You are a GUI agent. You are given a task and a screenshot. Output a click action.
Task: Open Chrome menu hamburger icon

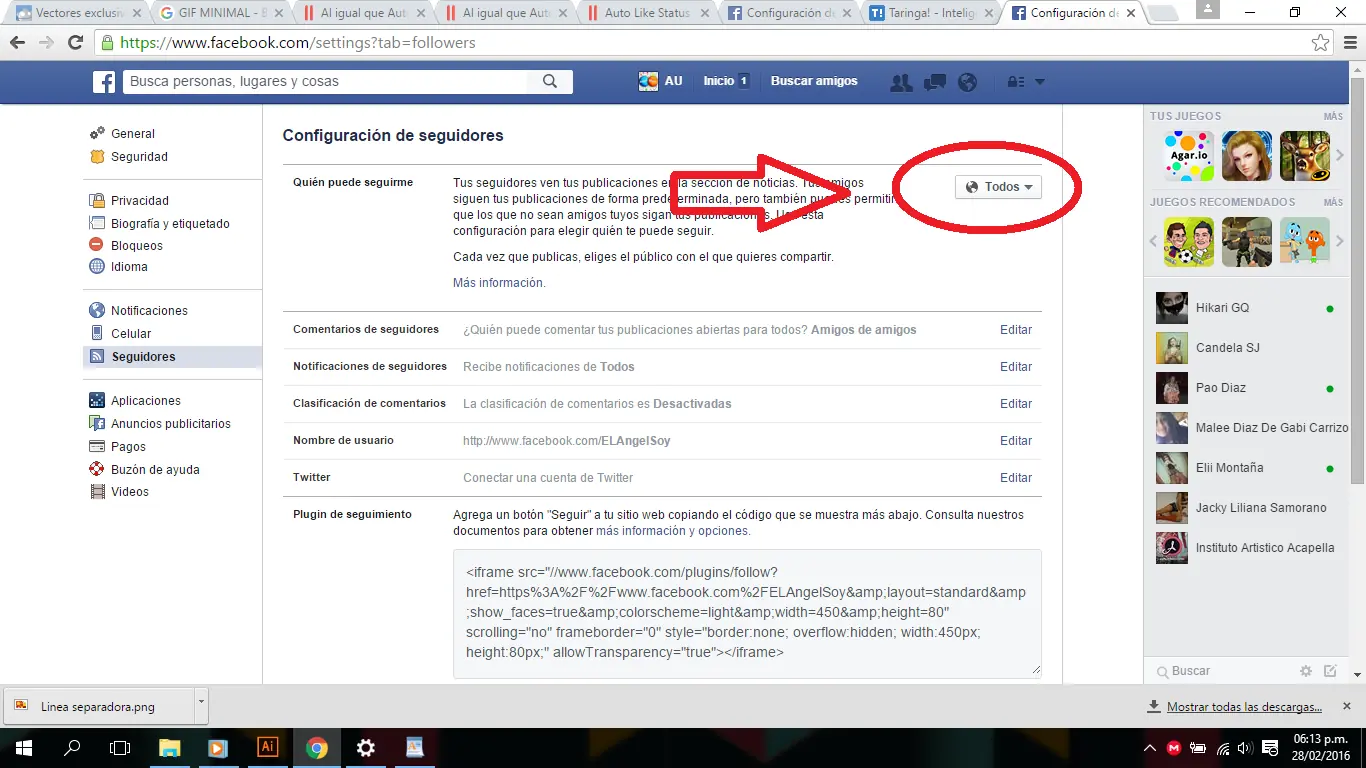(1348, 43)
